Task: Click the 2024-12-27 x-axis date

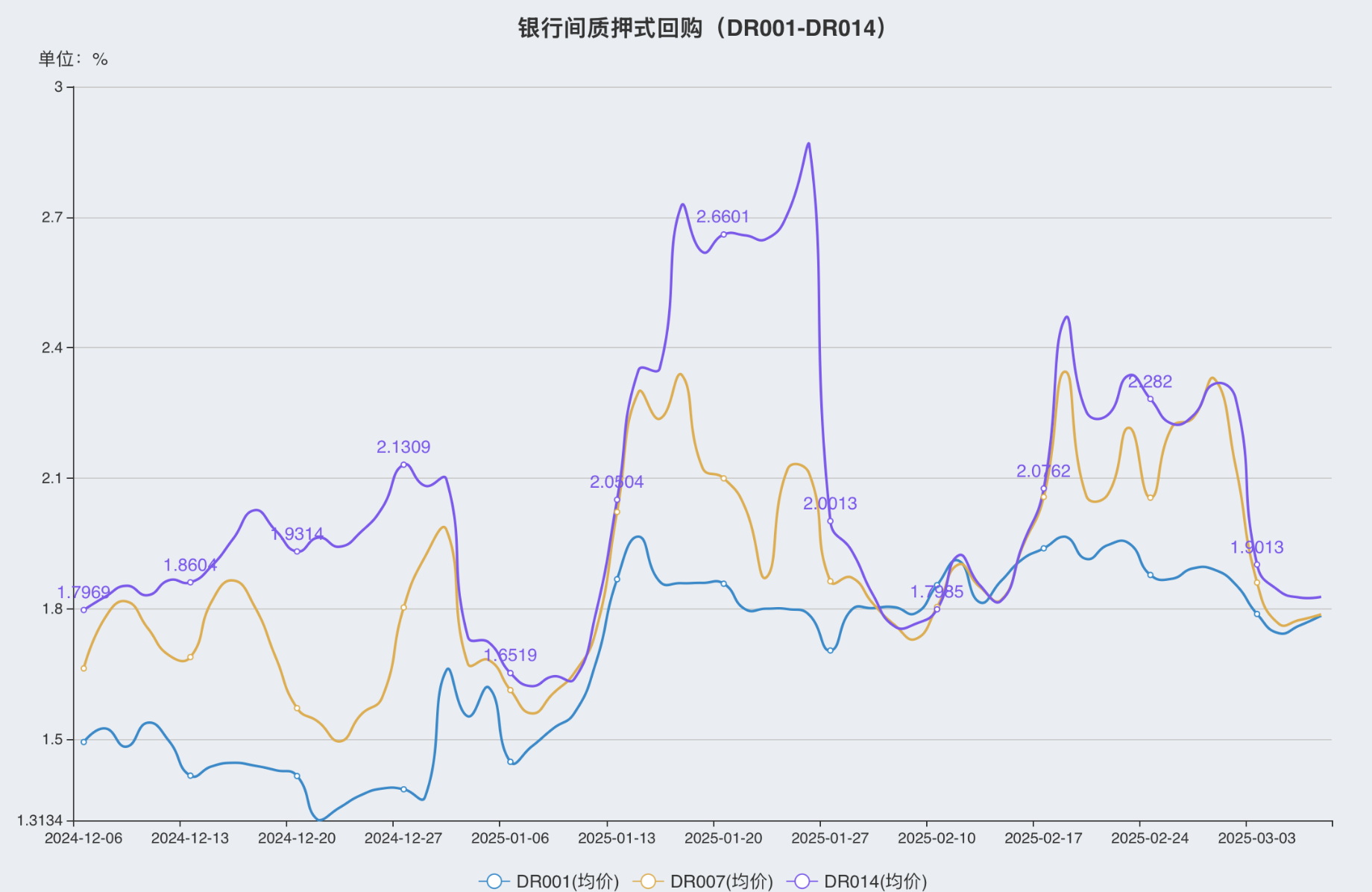Action: tap(403, 838)
